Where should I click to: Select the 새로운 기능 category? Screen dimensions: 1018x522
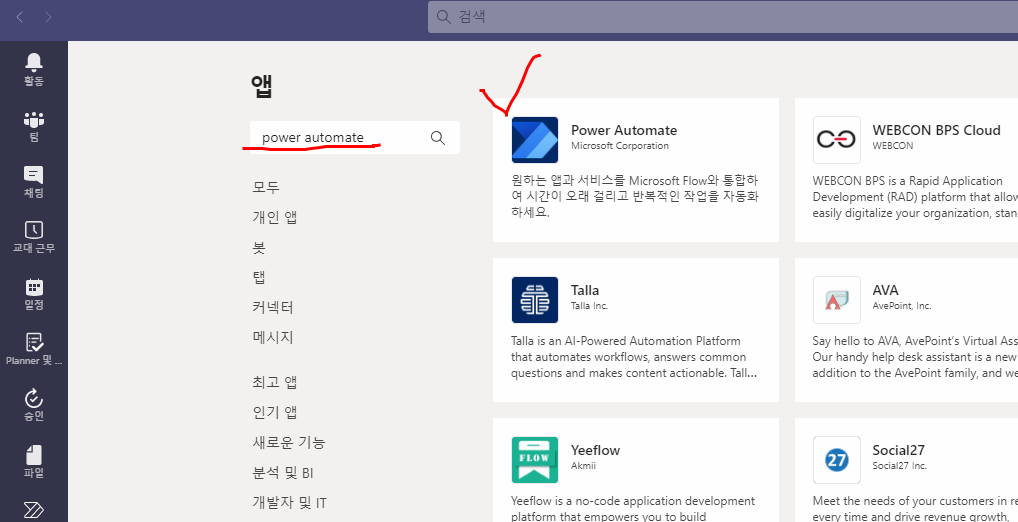(289, 442)
